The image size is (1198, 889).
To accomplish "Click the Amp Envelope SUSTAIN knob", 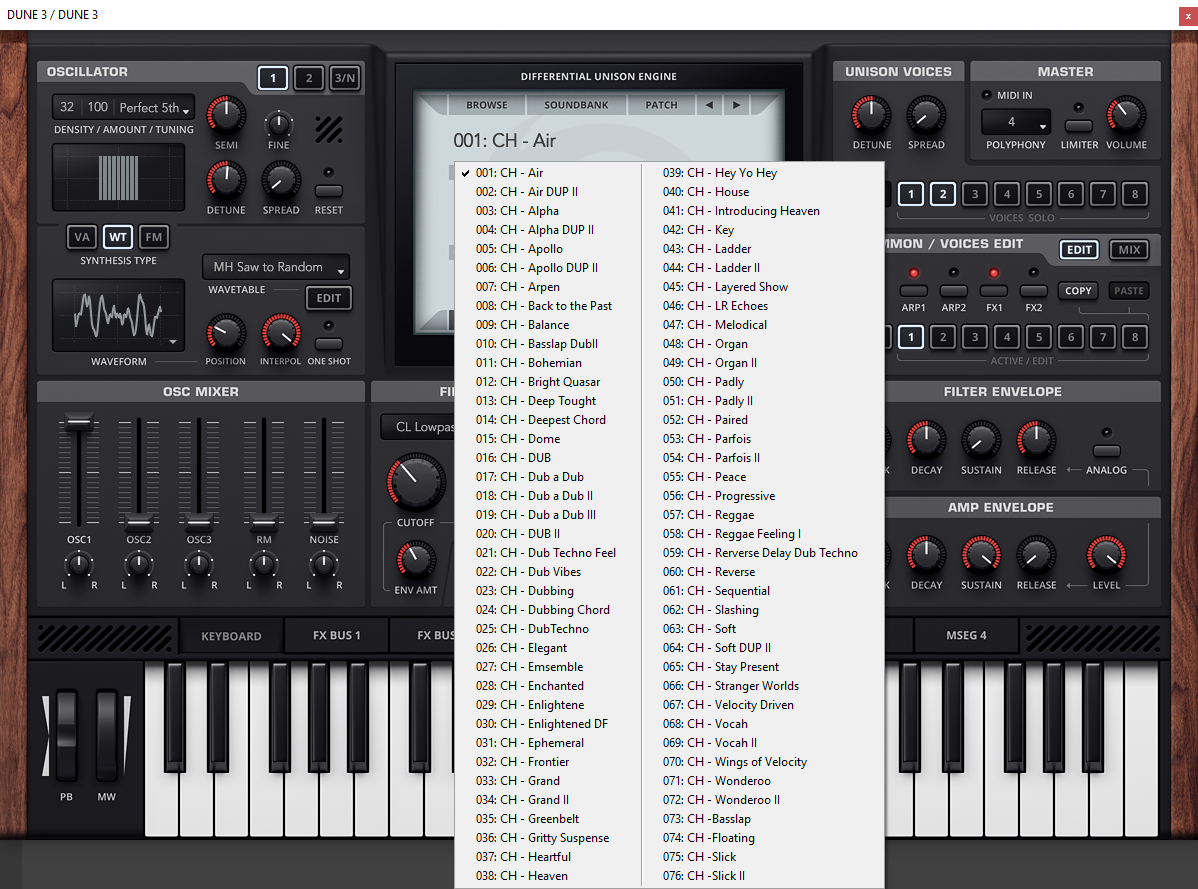I will [981, 555].
